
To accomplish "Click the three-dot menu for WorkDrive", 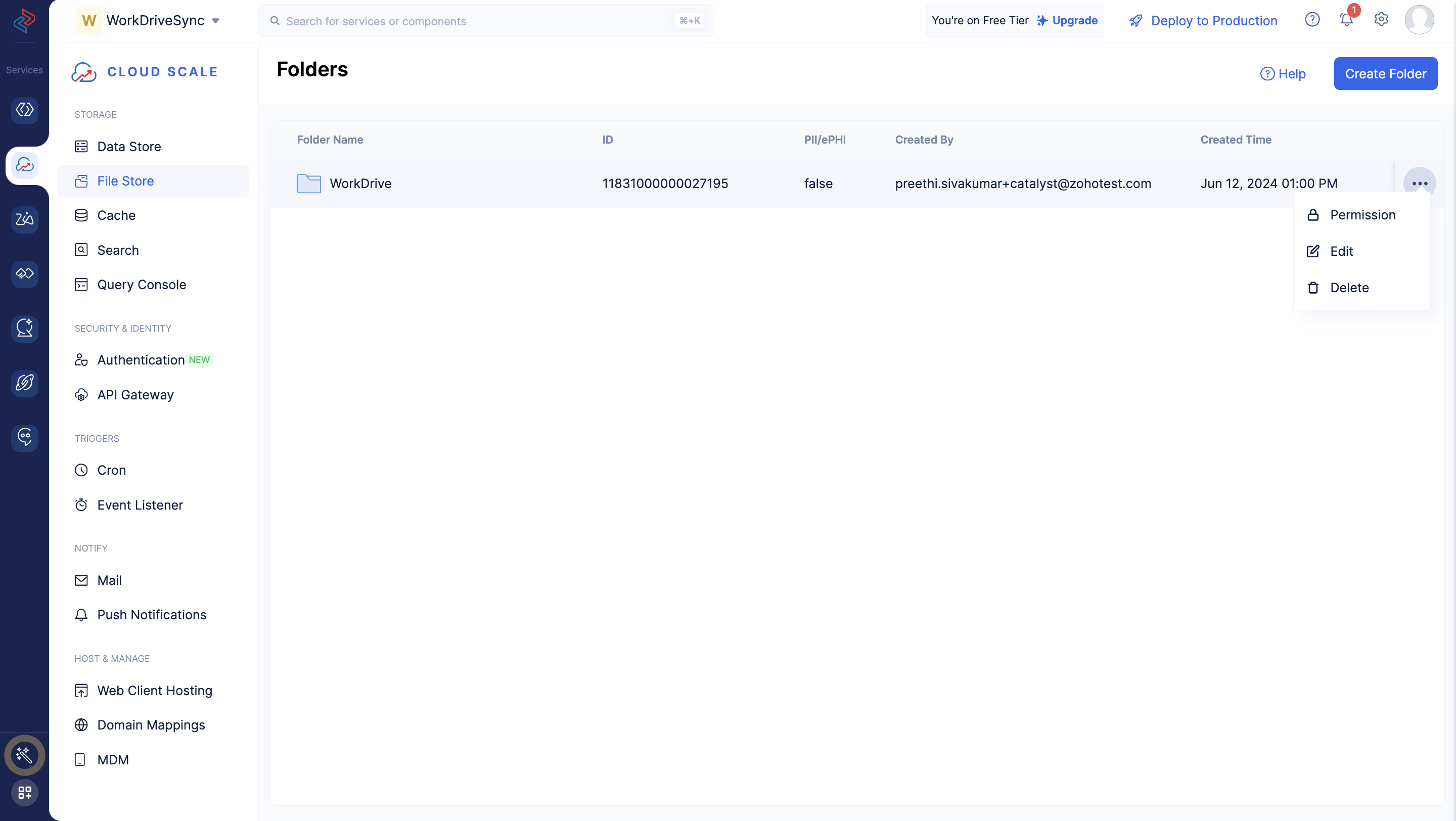I will [x=1420, y=183].
